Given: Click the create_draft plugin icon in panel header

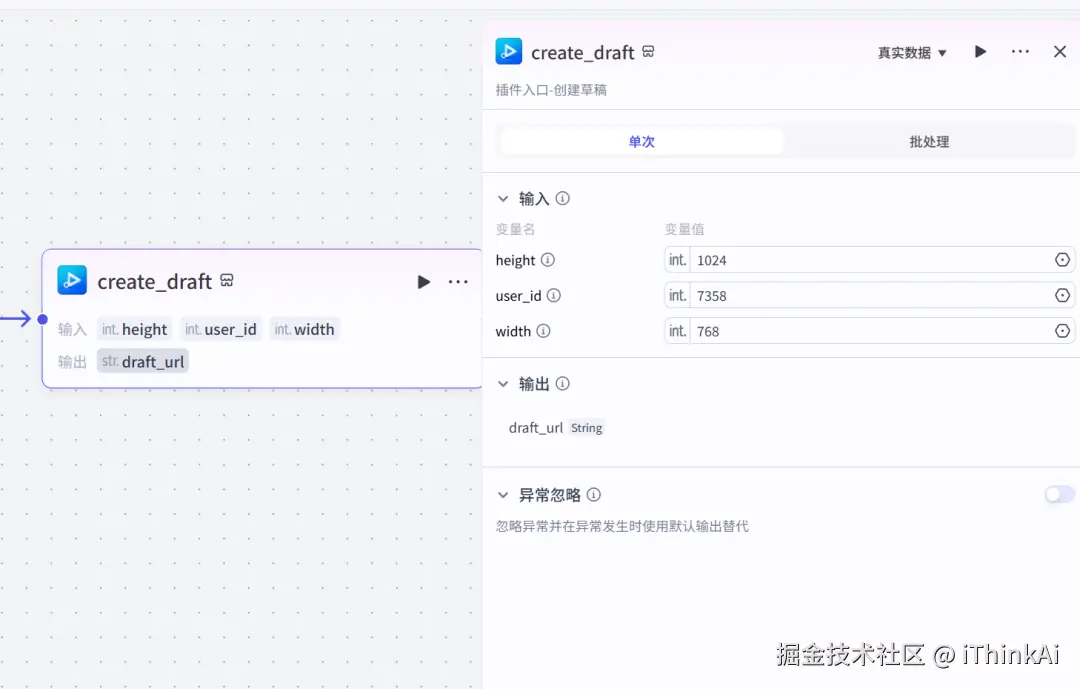Looking at the screenshot, I should pos(509,51).
